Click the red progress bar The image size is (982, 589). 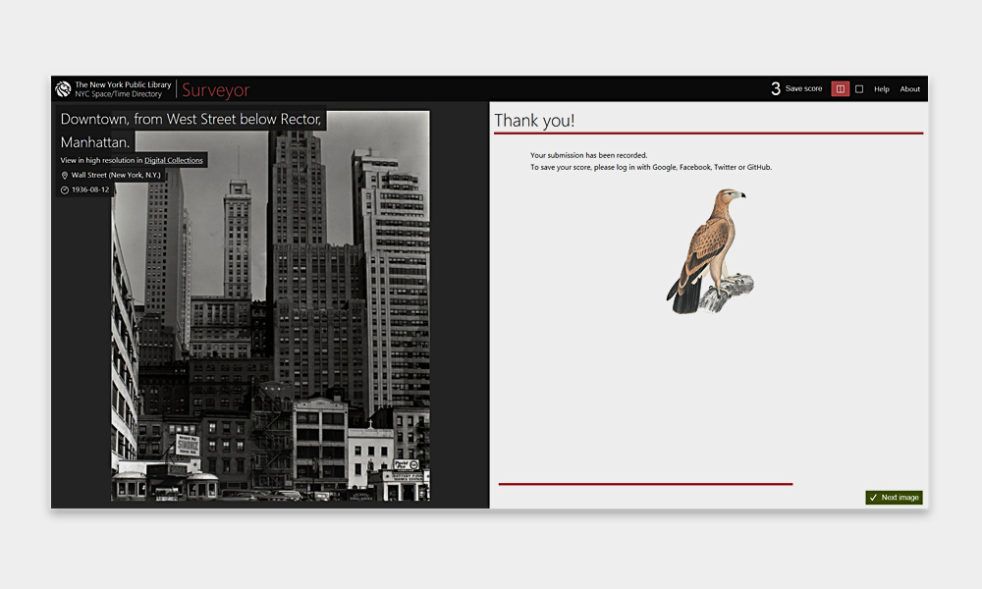coord(645,484)
